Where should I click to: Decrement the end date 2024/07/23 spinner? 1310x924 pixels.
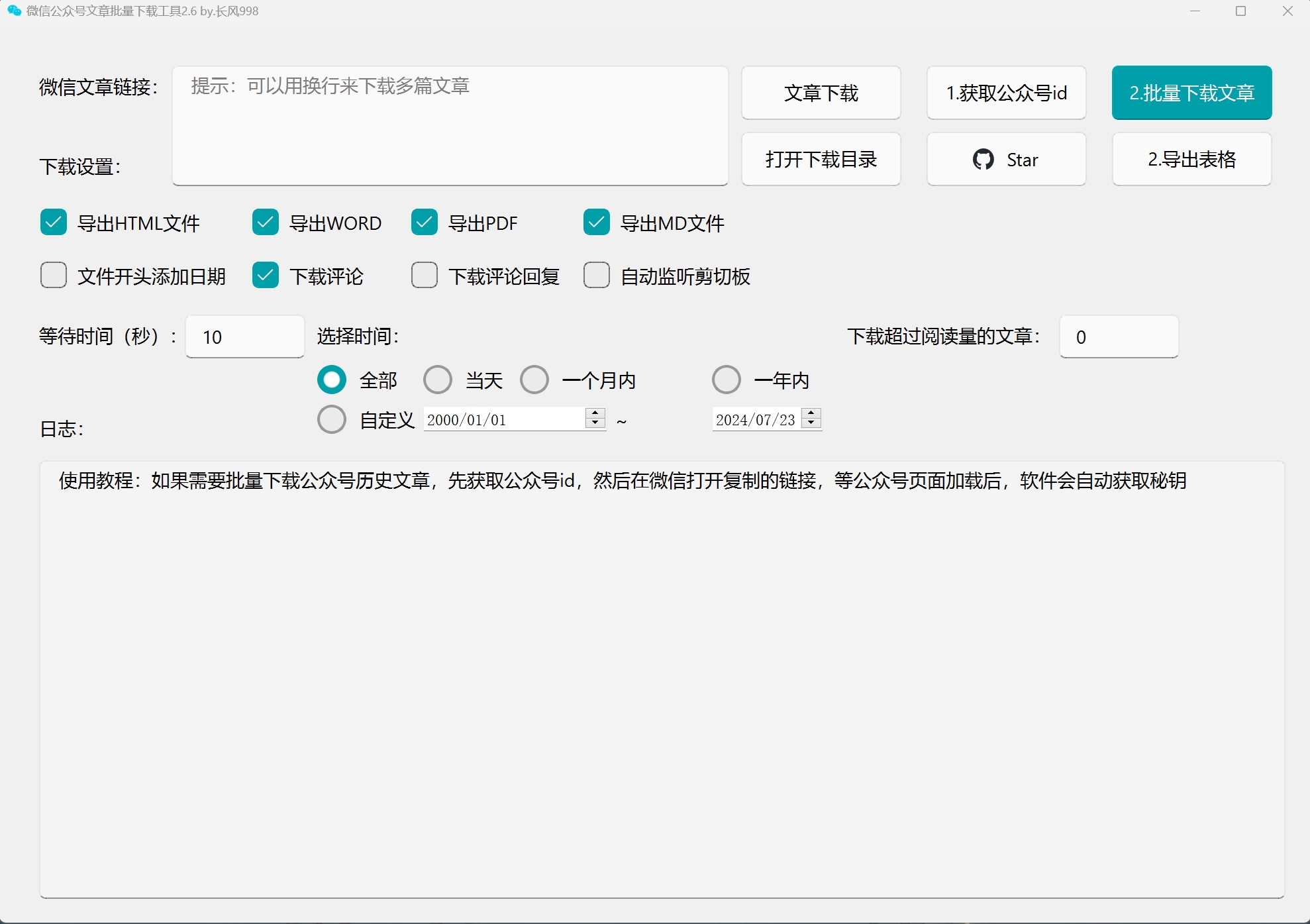point(811,424)
